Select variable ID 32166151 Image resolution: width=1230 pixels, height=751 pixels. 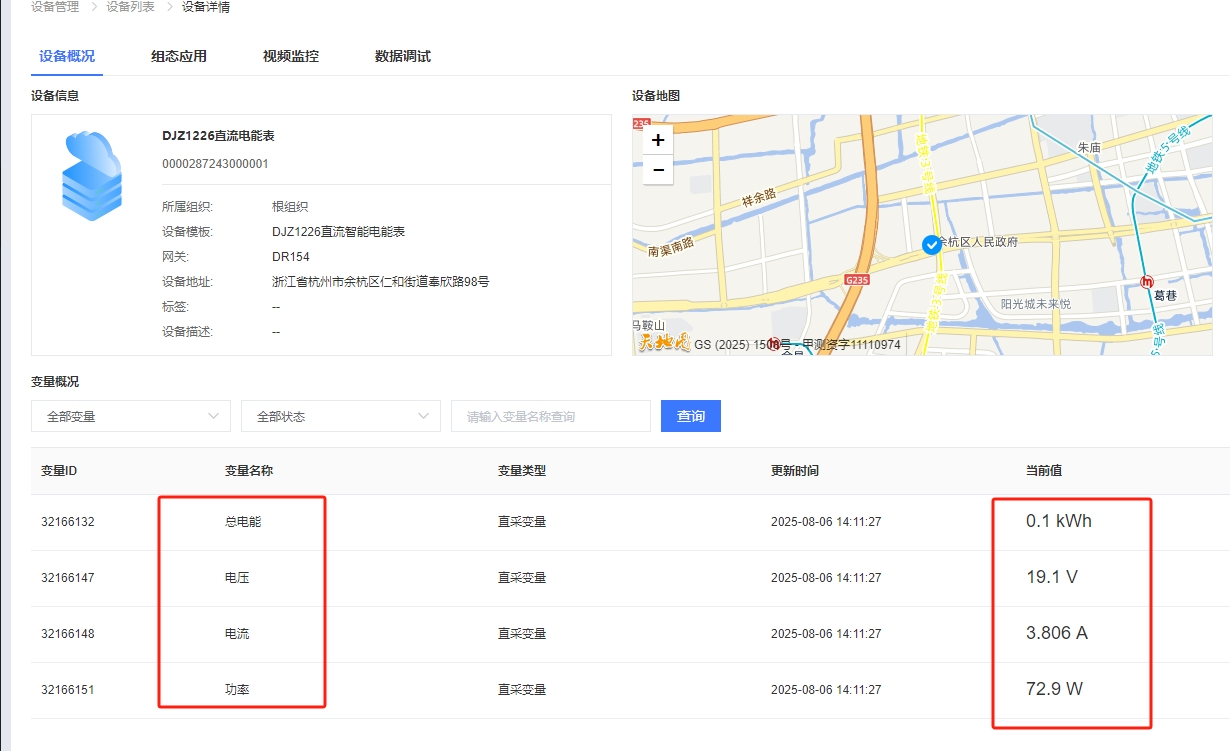point(68,690)
